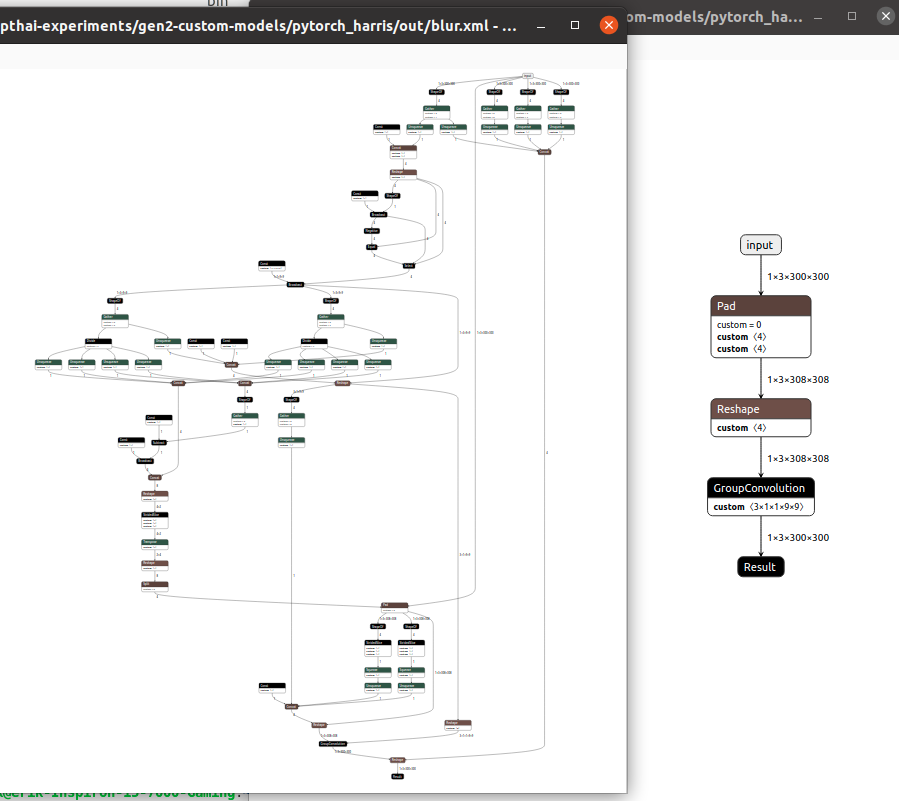
Task: Click the Pad node header in the right graph
Action: click(761, 306)
